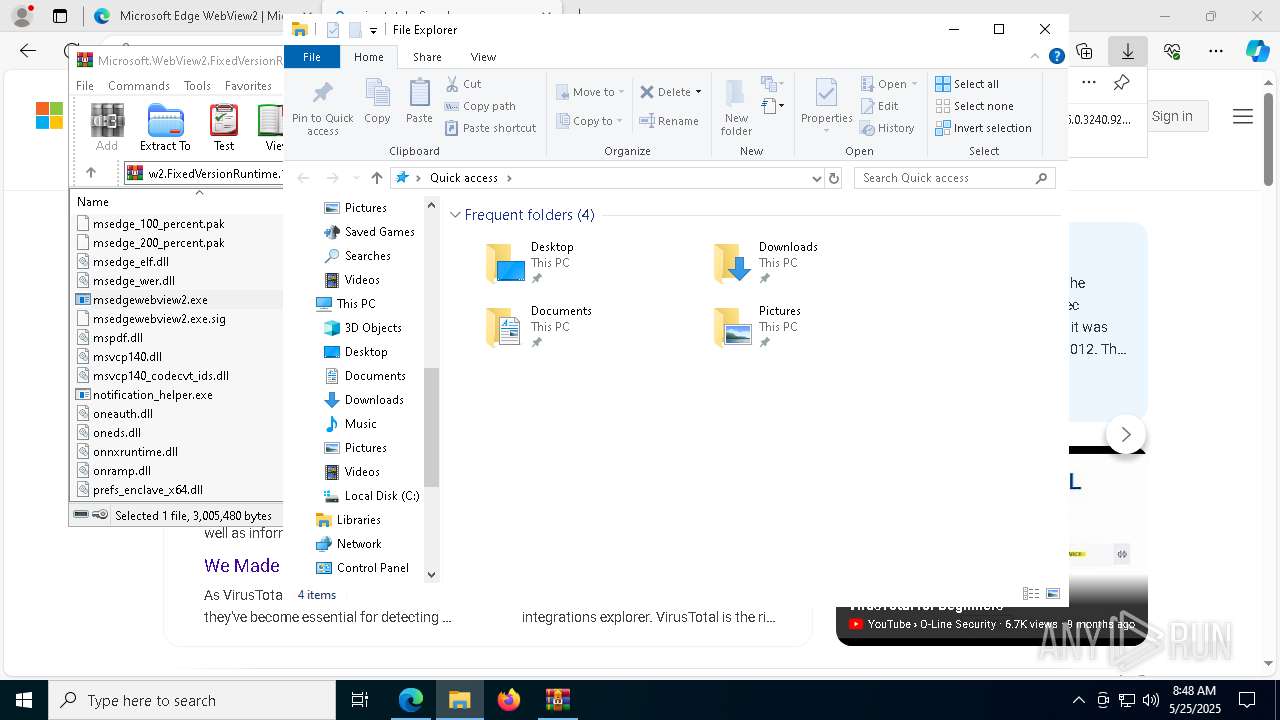This screenshot has width=1280, height=720.
Task: Open WinRAR Tools menu
Action: point(197,86)
